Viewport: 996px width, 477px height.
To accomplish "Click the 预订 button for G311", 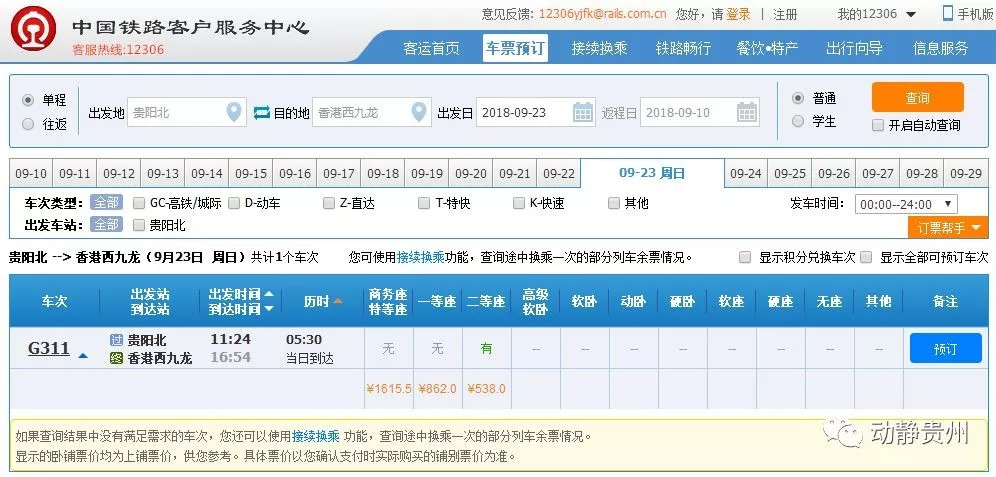I will (x=945, y=349).
